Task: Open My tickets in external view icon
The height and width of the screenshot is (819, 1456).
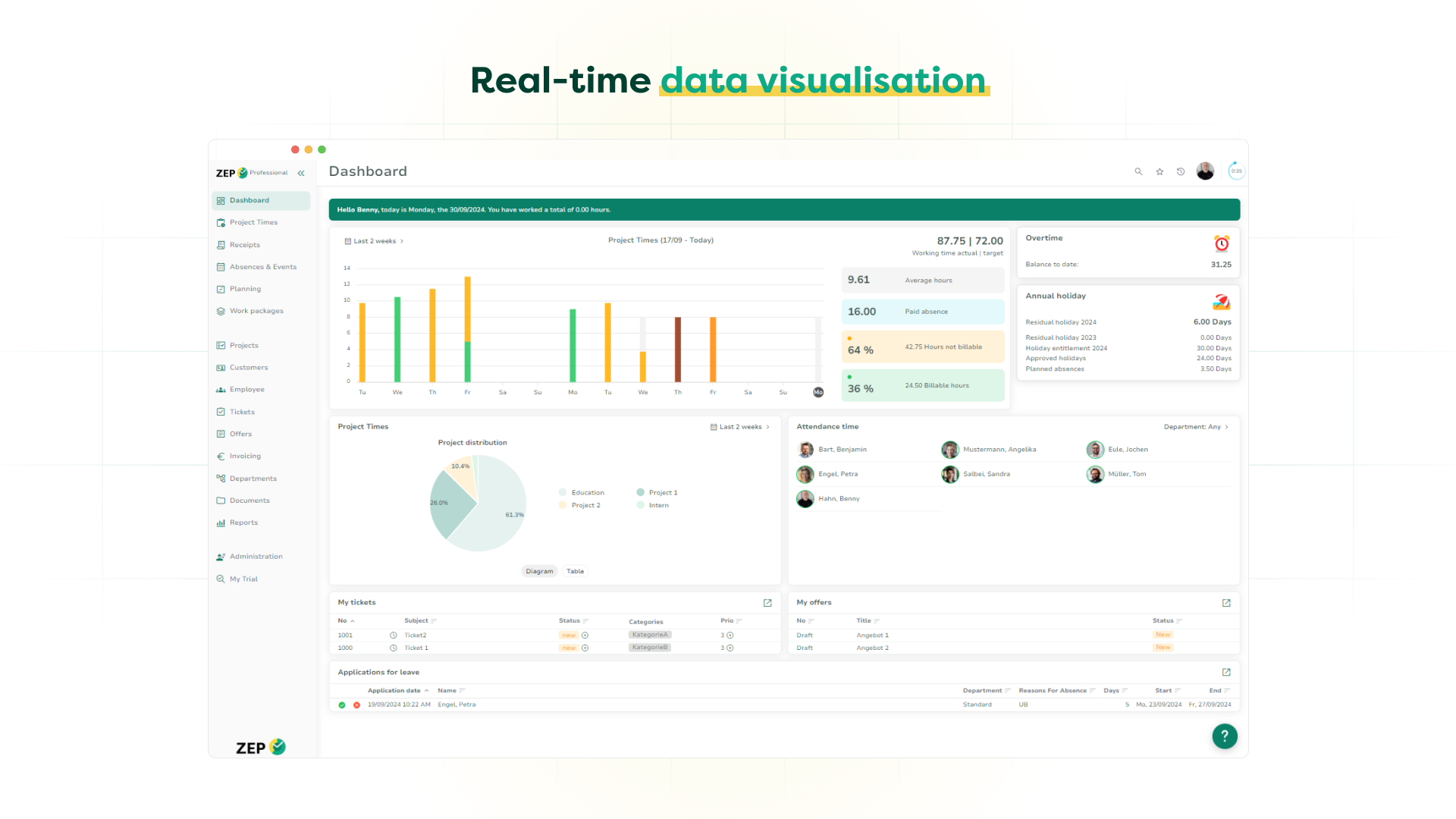Action: click(767, 603)
